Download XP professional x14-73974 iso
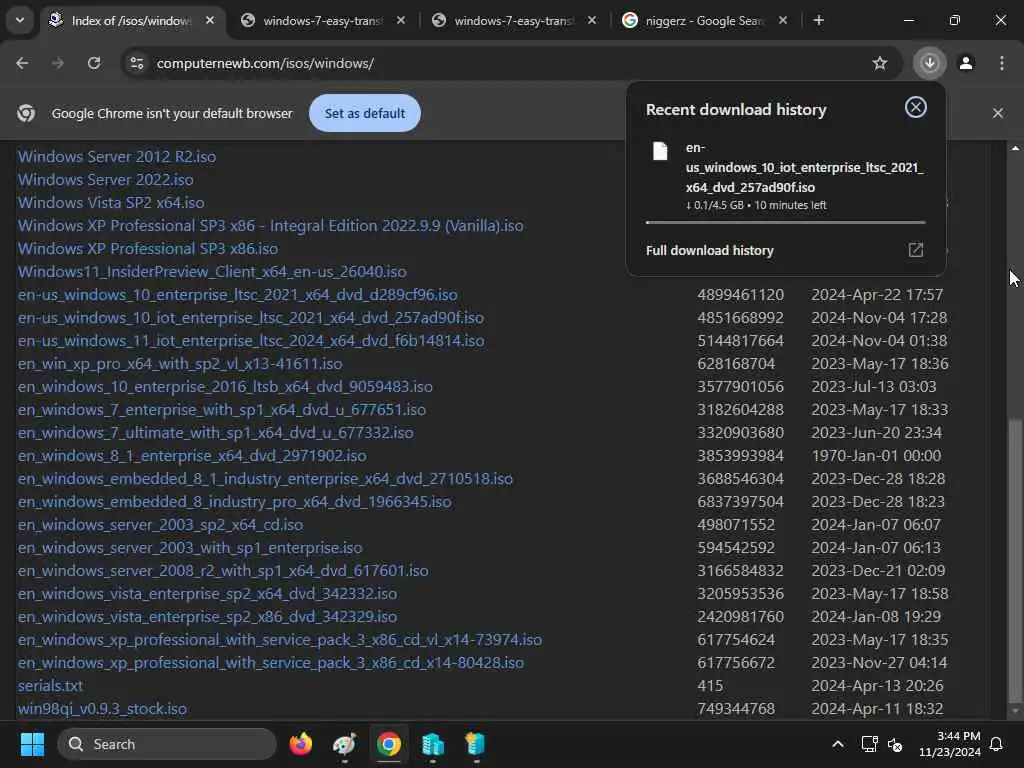The height and width of the screenshot is (768, 1024). (x=280, y=639)
